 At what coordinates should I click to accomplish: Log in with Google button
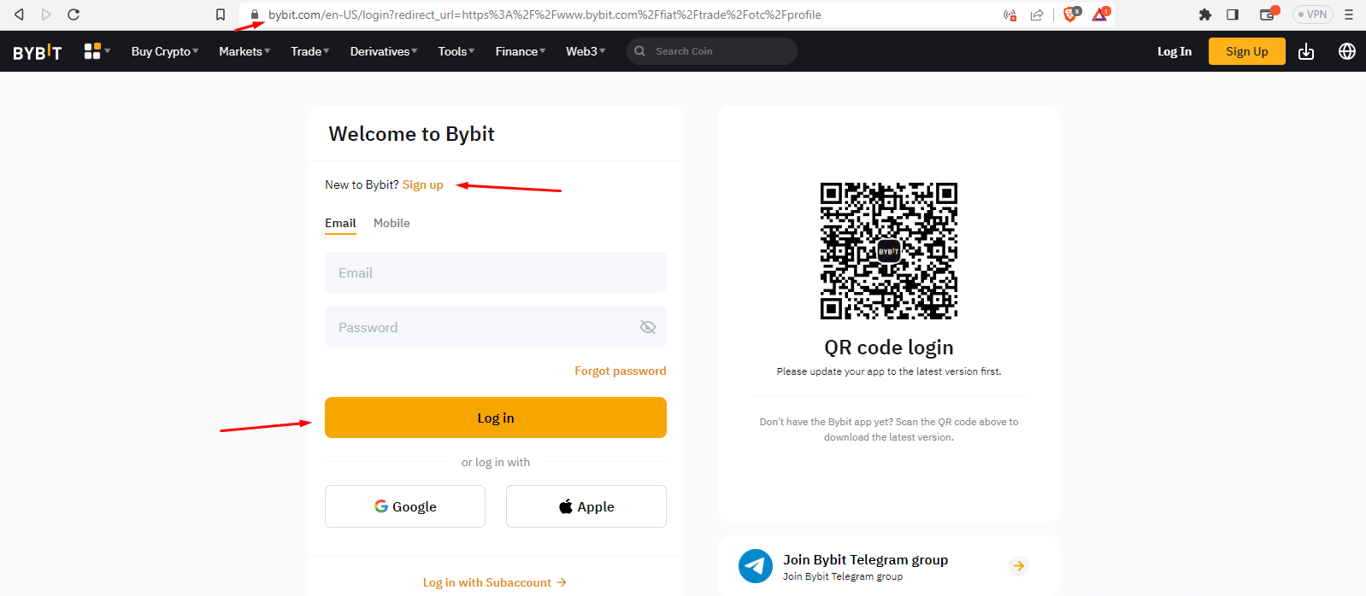[x=405, y=507]
